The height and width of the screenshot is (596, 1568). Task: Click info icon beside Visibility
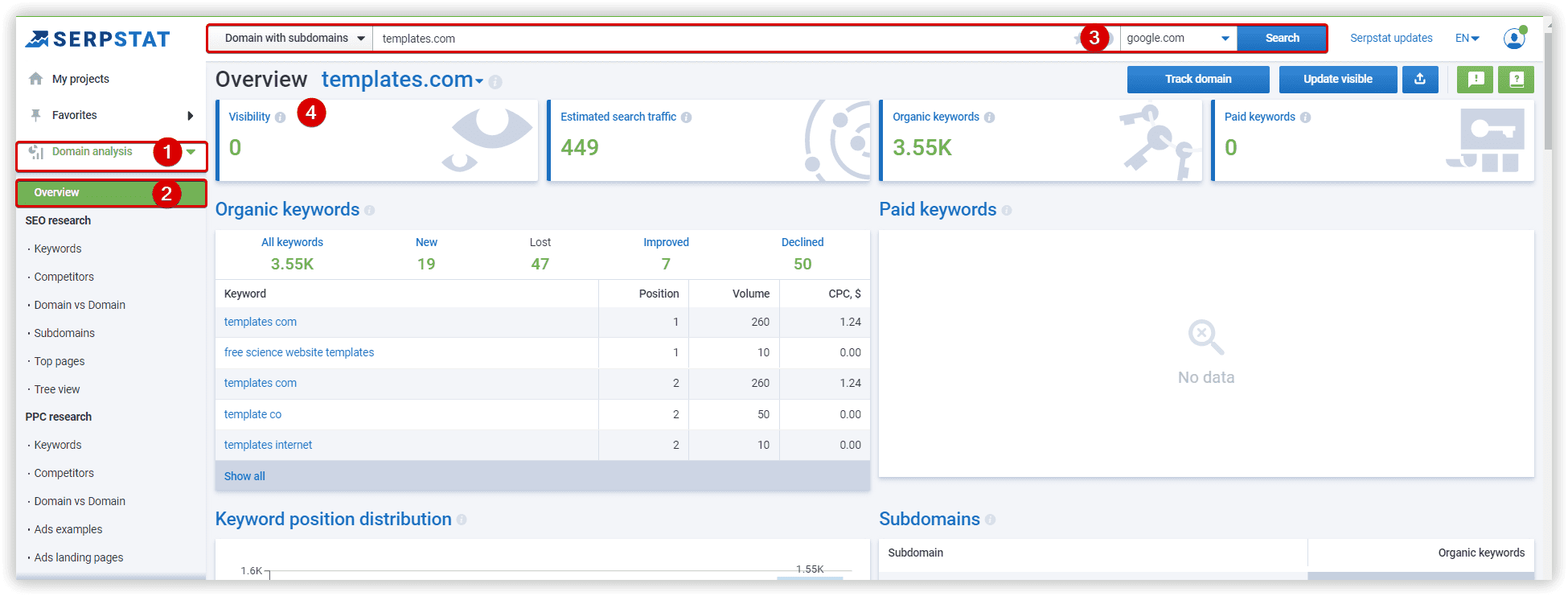pos(280,117)
